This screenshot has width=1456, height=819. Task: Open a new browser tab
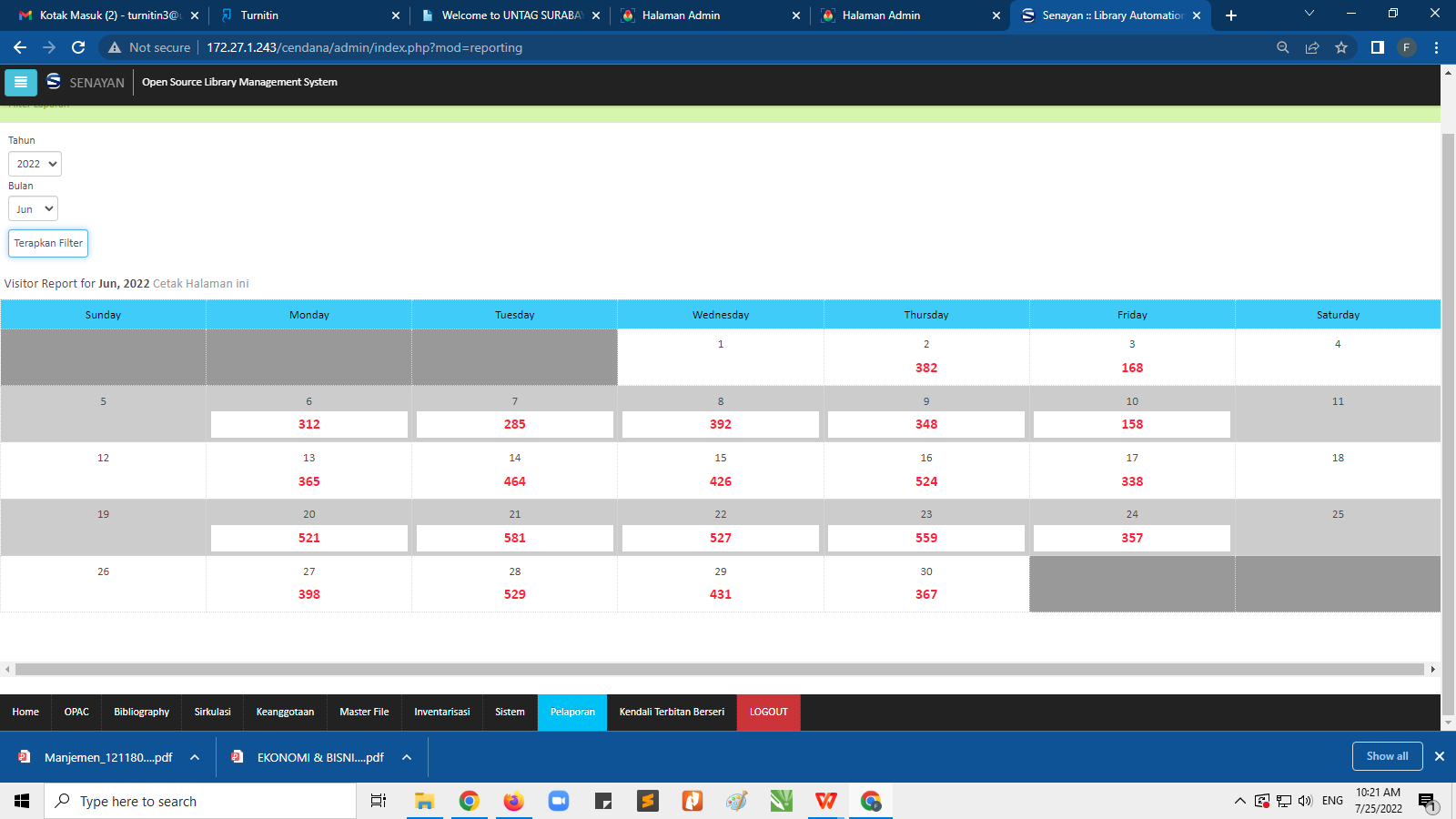point(1231,15)
